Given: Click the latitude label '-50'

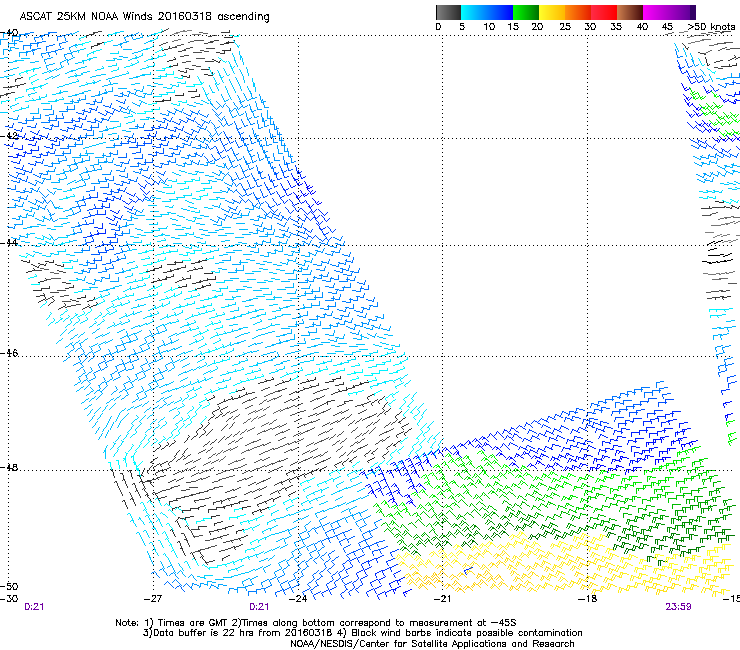Looking at the screenshot, I should pos(9,586).
